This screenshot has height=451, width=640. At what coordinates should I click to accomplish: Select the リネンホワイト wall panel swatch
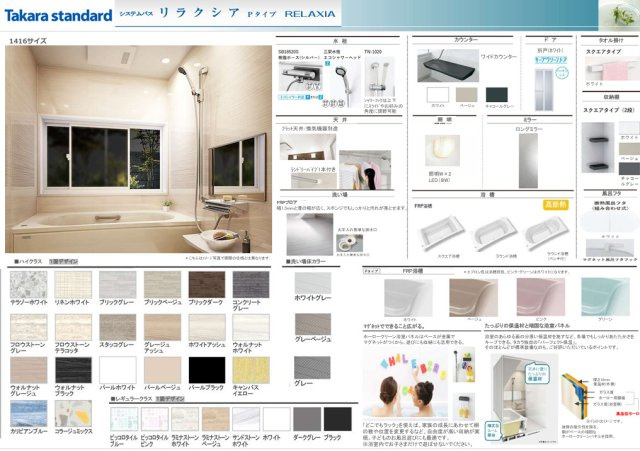click(x=73, y=285)
